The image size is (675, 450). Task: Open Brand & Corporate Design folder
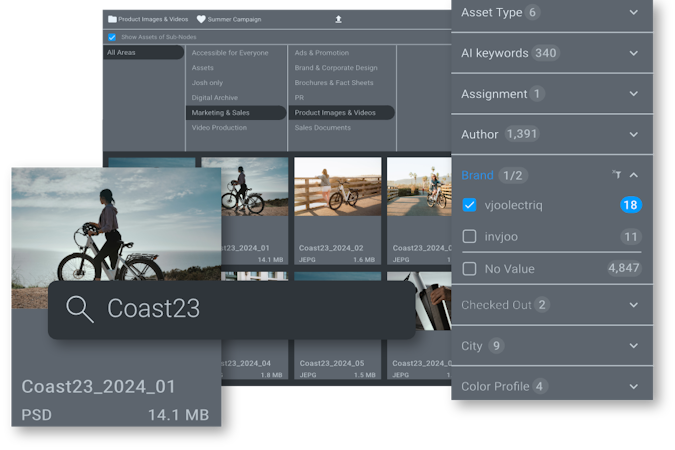click(x=337, y=67)
